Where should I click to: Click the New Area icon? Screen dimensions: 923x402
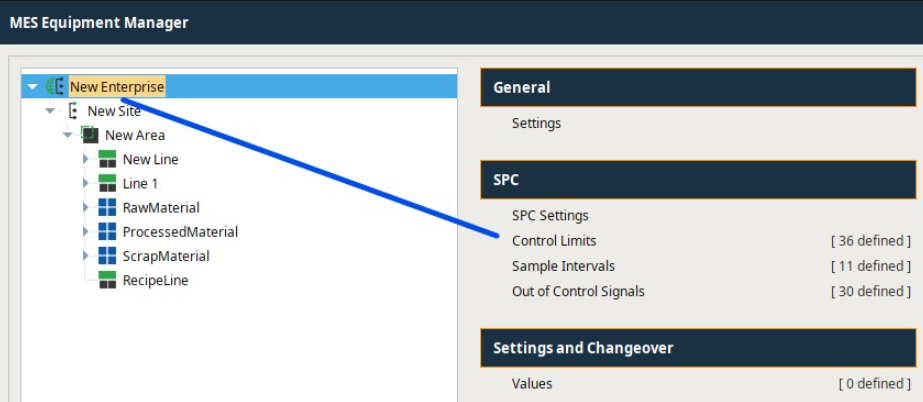click(x=90, y=135)
